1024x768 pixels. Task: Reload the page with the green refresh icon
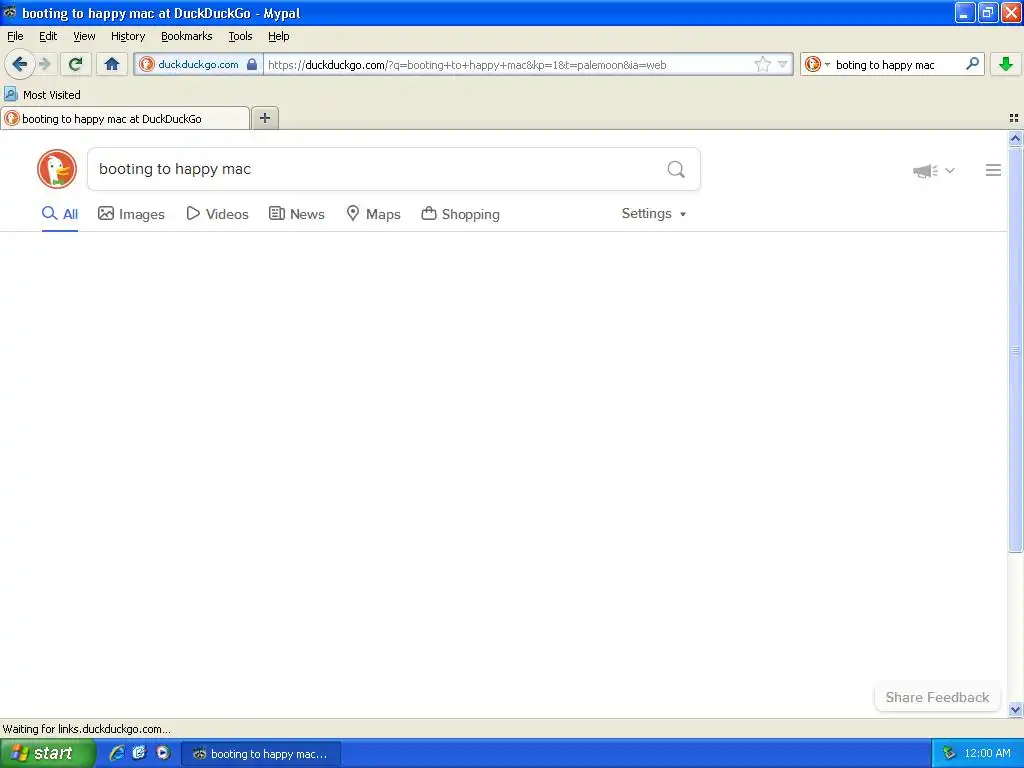point(75,64)
